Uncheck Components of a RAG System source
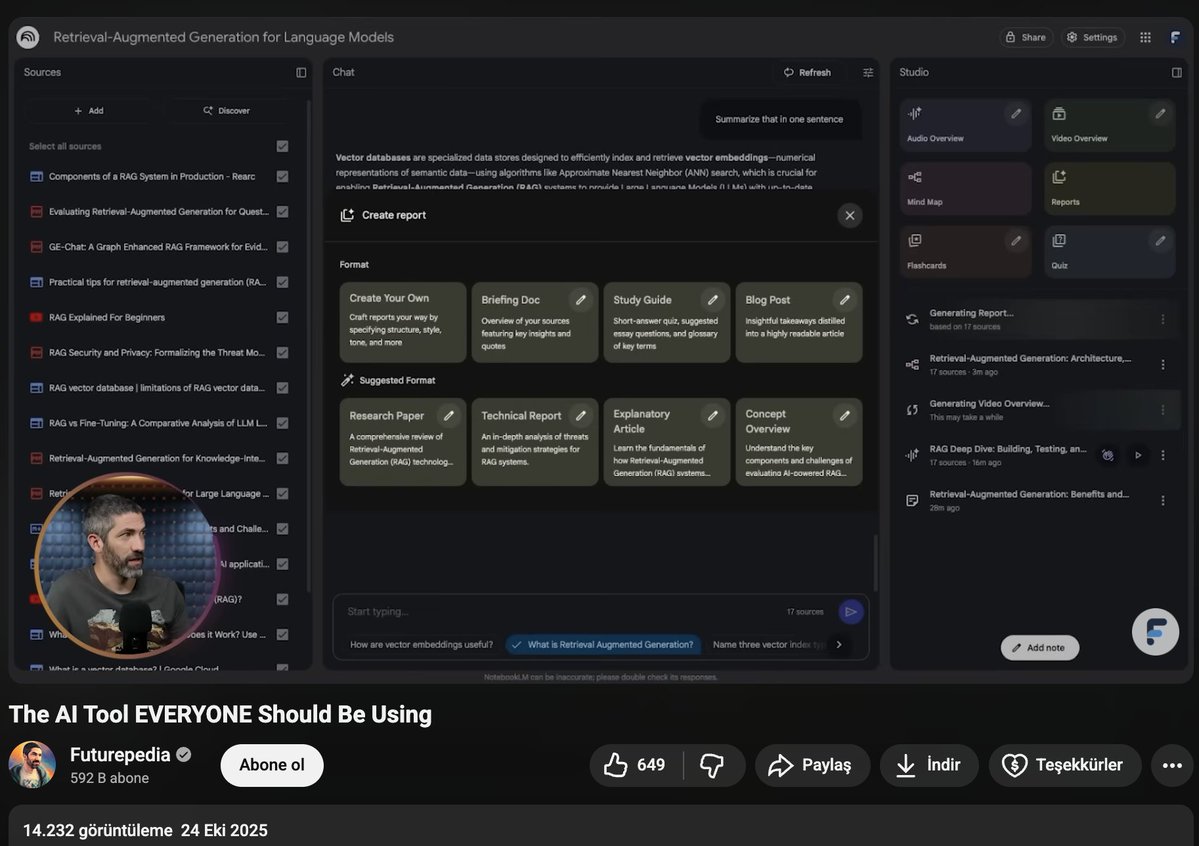Screen dimensions: 1199x846 tap(282, 177)
